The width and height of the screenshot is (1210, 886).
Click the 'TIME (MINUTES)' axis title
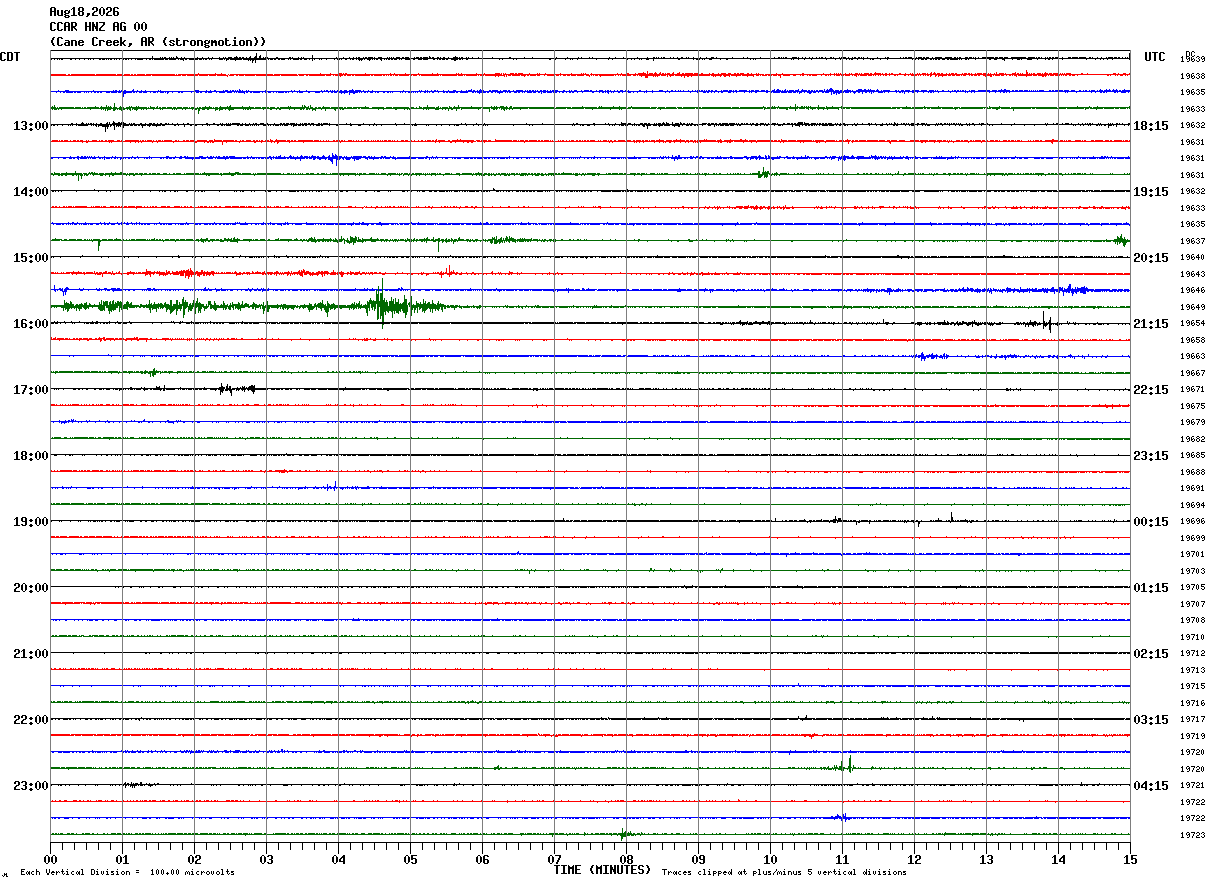(x=602, y=870)
